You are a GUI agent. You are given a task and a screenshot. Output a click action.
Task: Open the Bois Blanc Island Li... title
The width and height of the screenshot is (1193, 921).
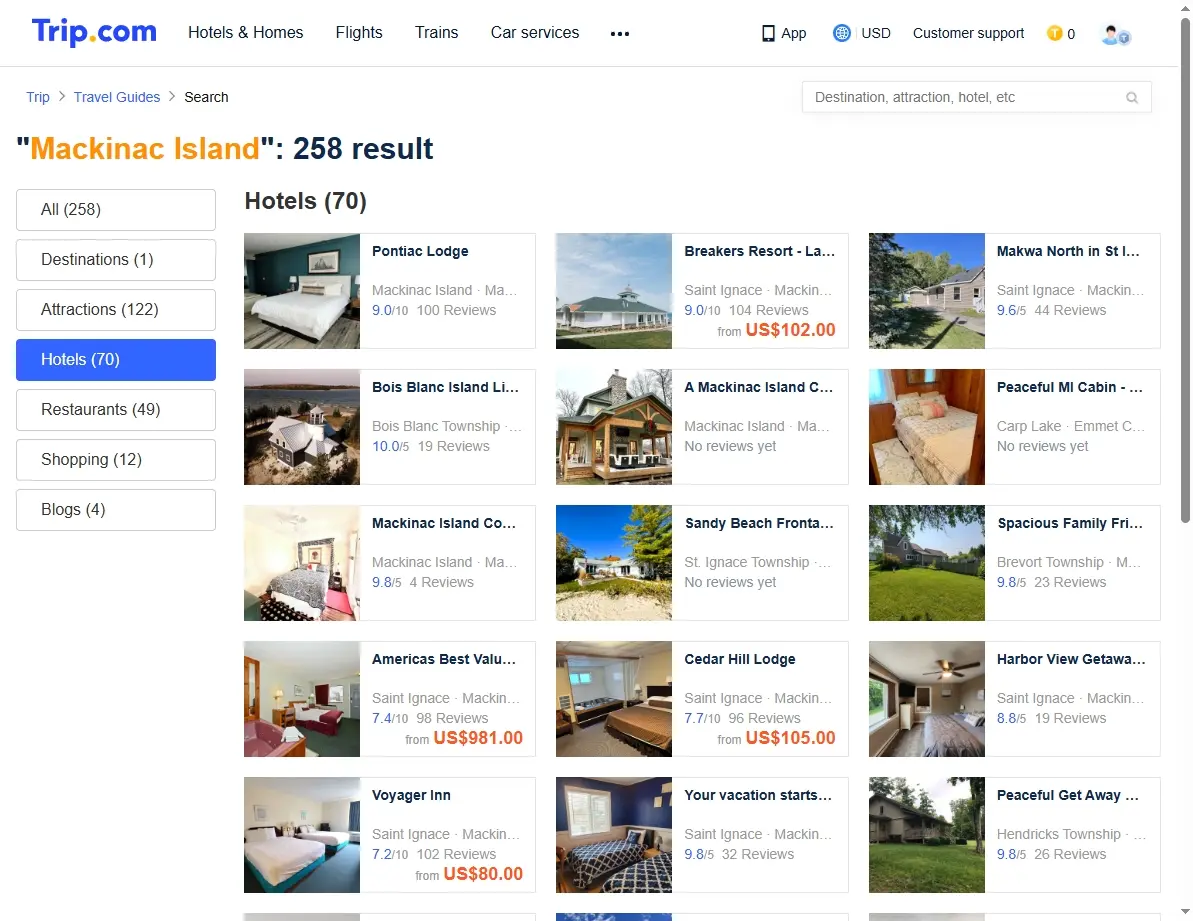(x=445, y=387)
